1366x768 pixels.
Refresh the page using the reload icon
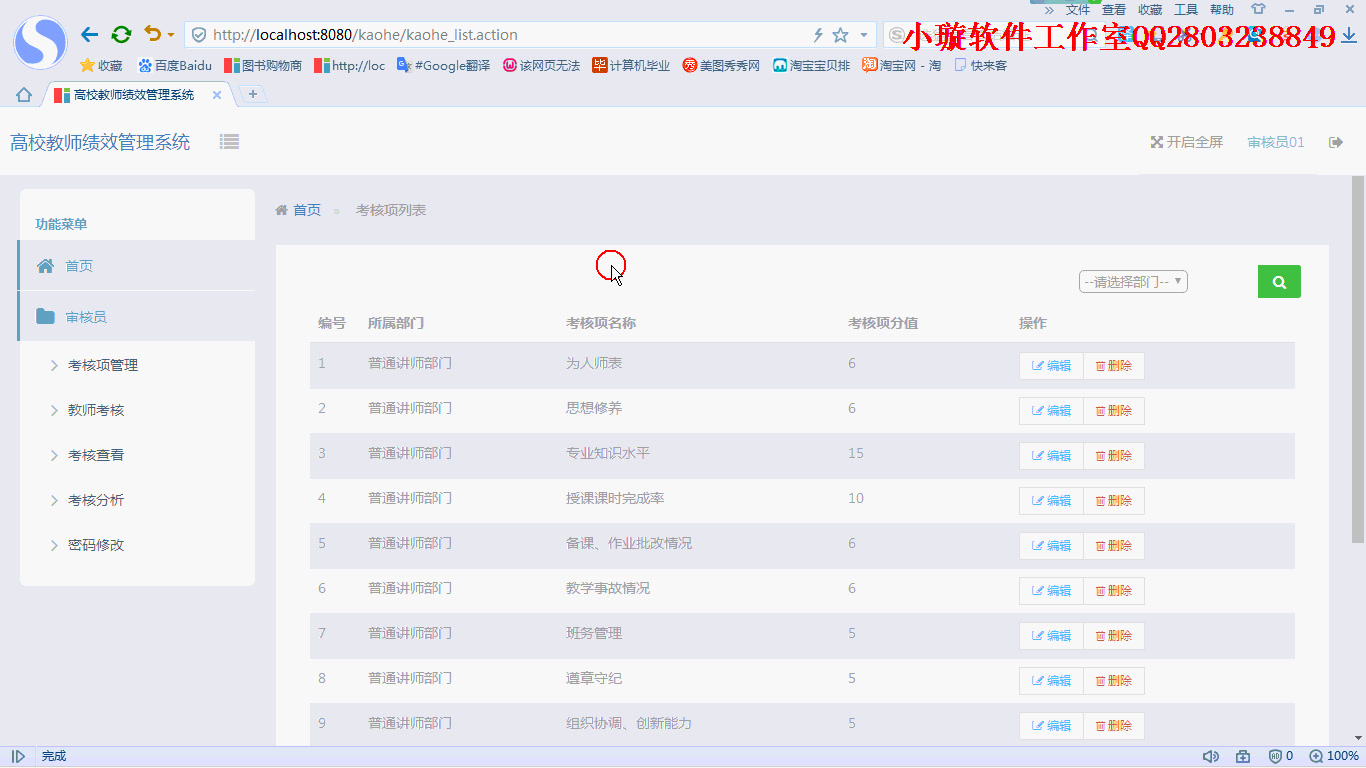(121, 33)
